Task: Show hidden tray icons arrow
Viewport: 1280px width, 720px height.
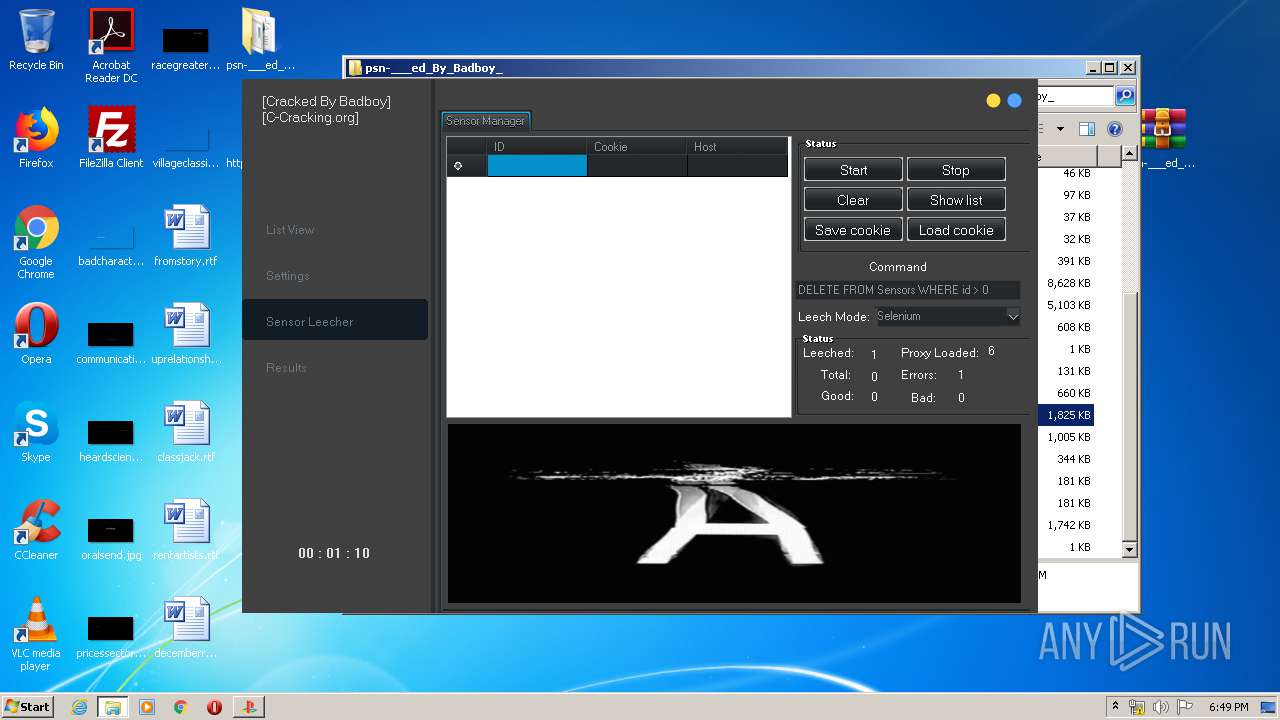Action: 1115,706
